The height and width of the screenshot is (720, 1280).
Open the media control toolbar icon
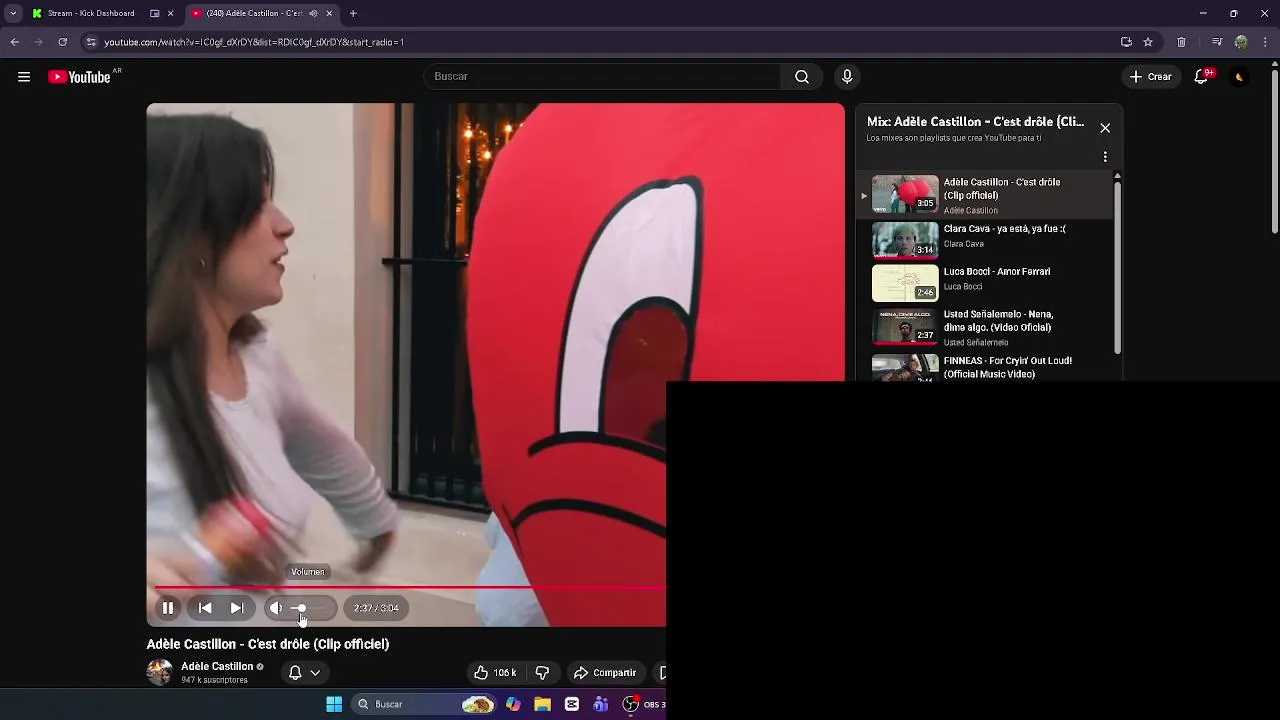(1216, 42)
